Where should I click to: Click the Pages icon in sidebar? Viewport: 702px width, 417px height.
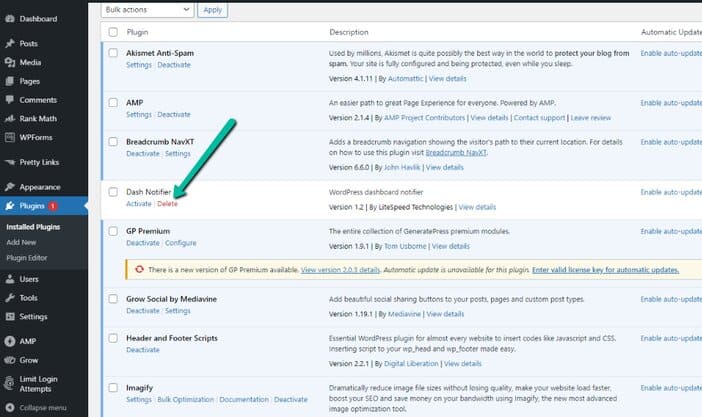(10, 81)
